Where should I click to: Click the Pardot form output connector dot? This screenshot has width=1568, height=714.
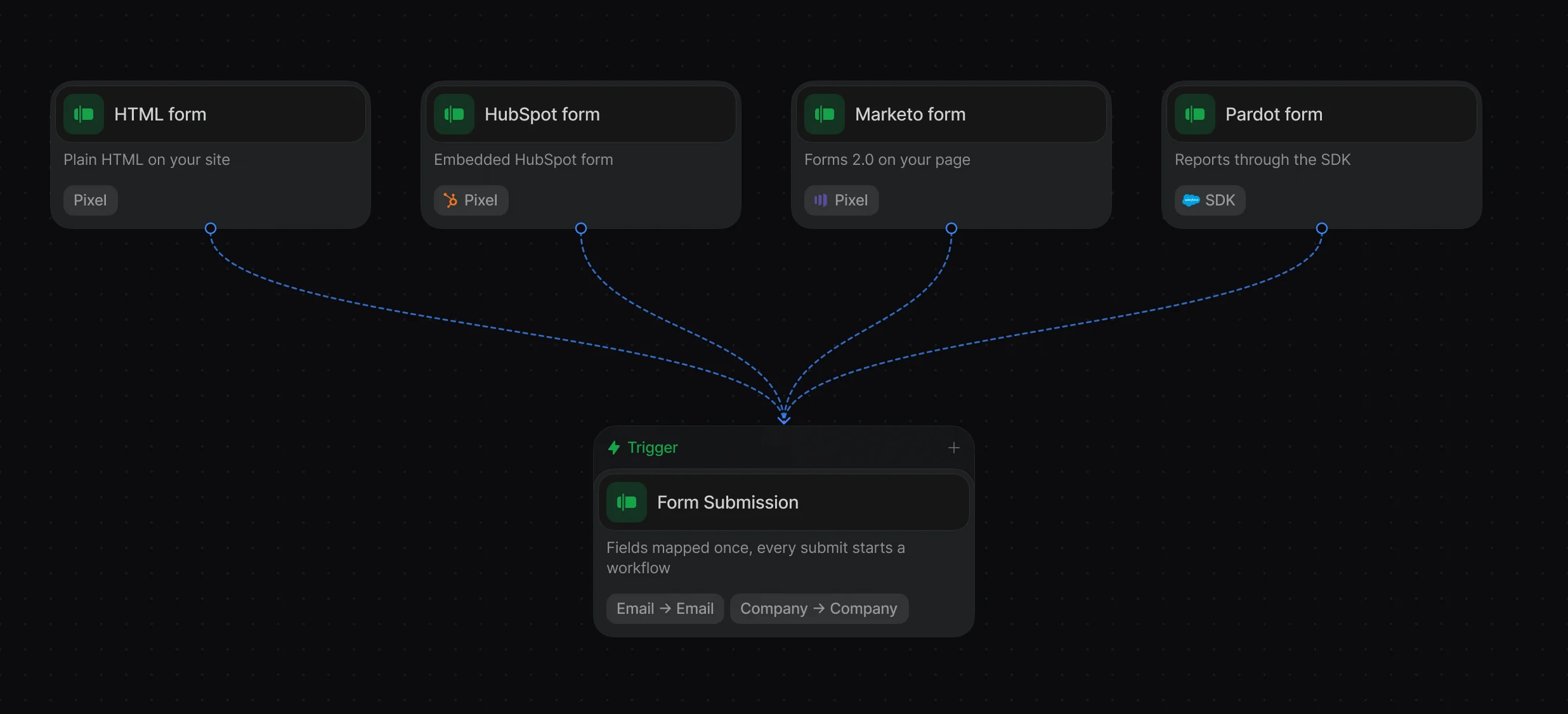click(x=1322, y=228)
